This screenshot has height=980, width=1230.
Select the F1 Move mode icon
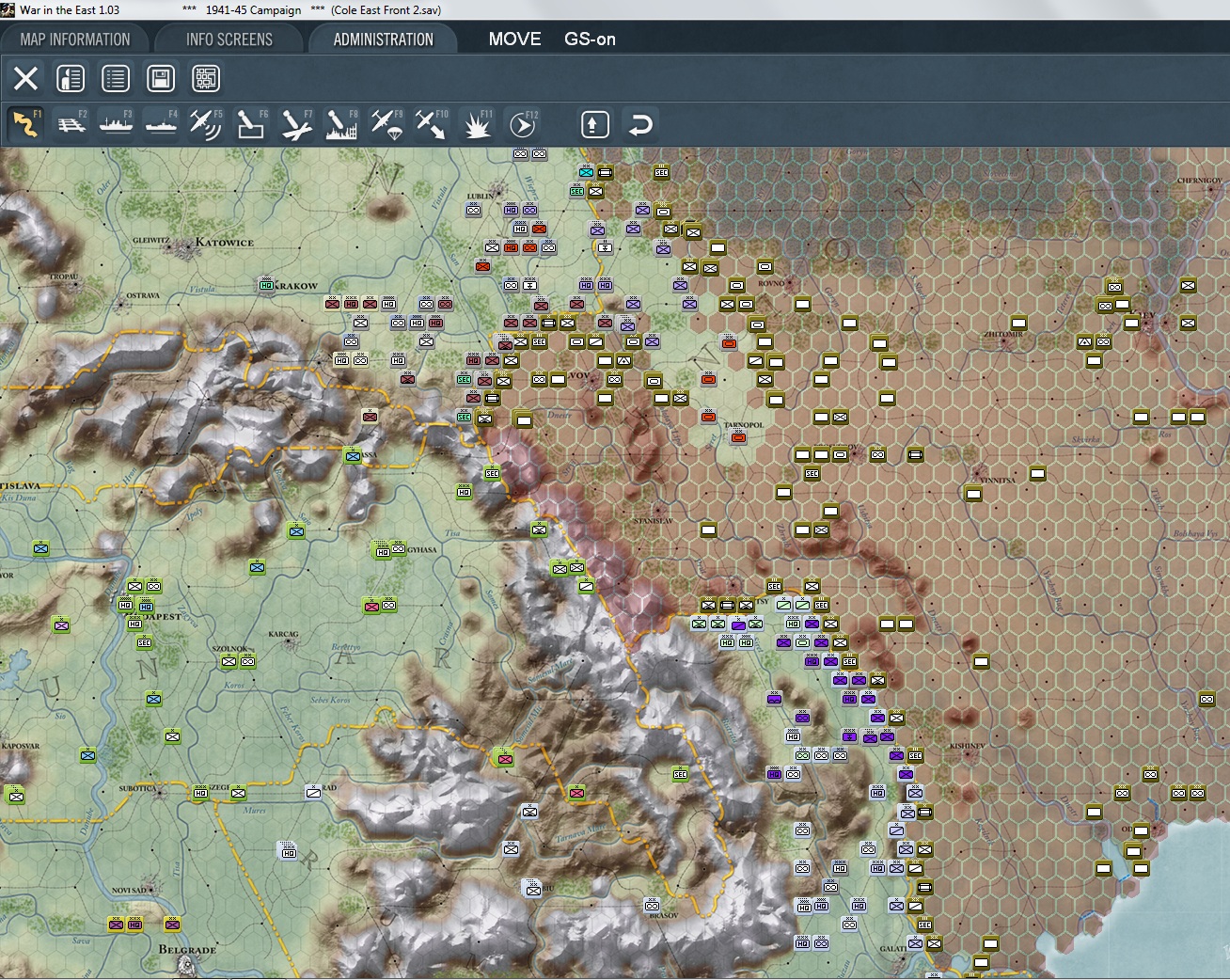pos(25,124)
